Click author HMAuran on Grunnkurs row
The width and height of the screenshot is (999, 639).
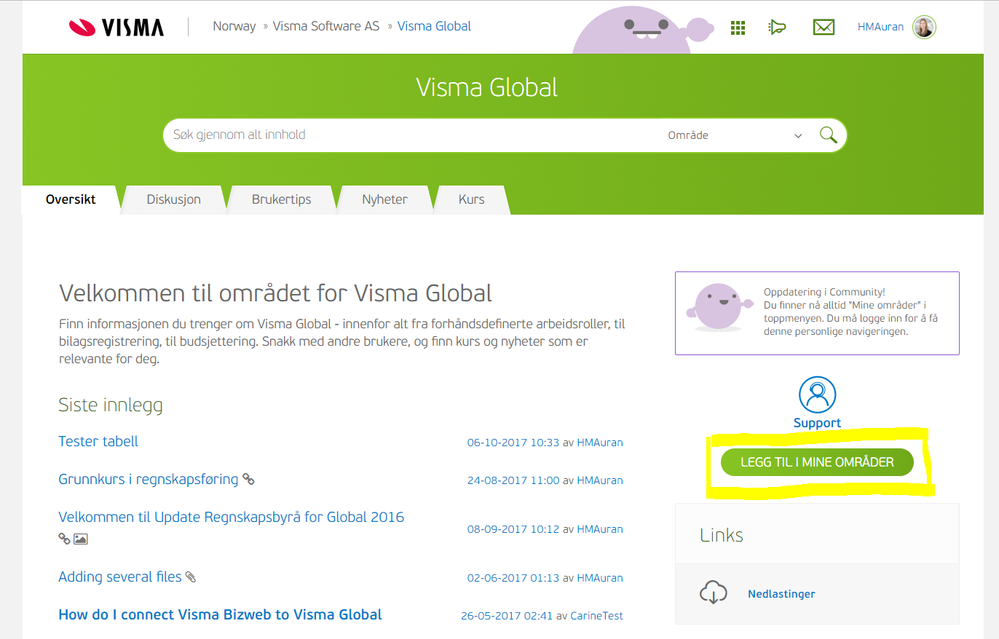tap(600, 480)
